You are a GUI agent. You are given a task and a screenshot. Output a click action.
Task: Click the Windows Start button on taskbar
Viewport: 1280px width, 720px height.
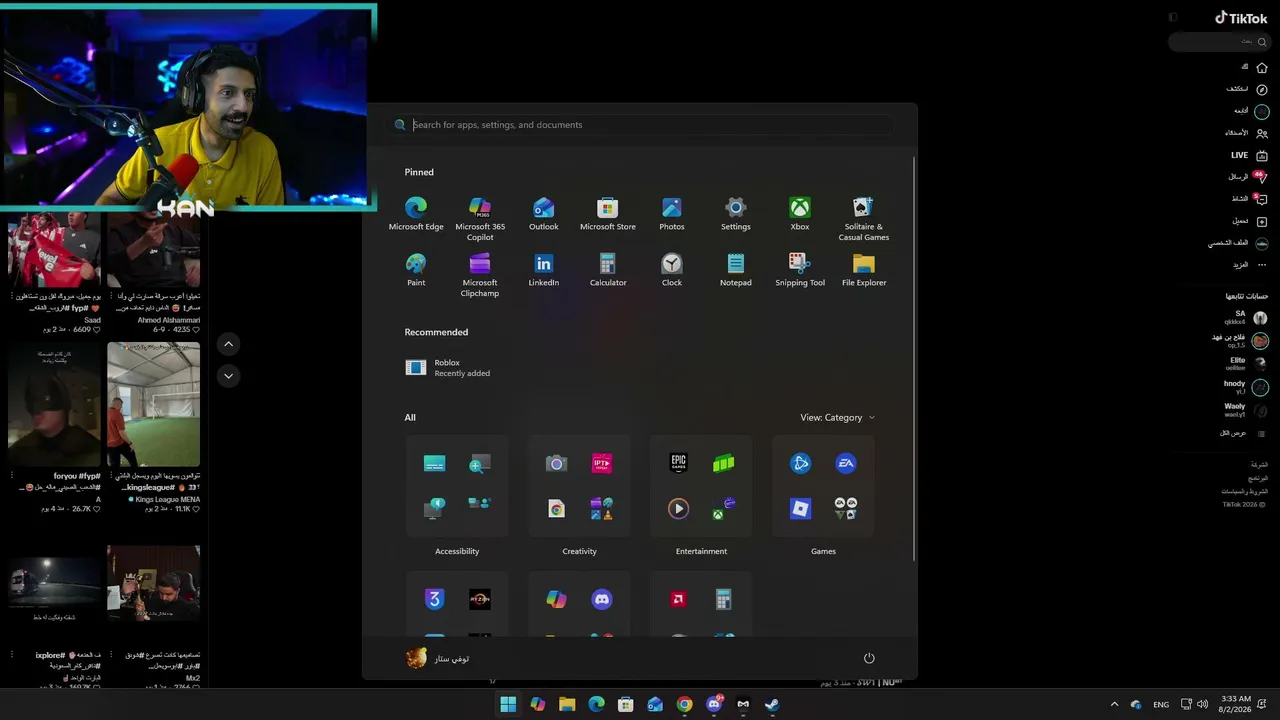508,704
